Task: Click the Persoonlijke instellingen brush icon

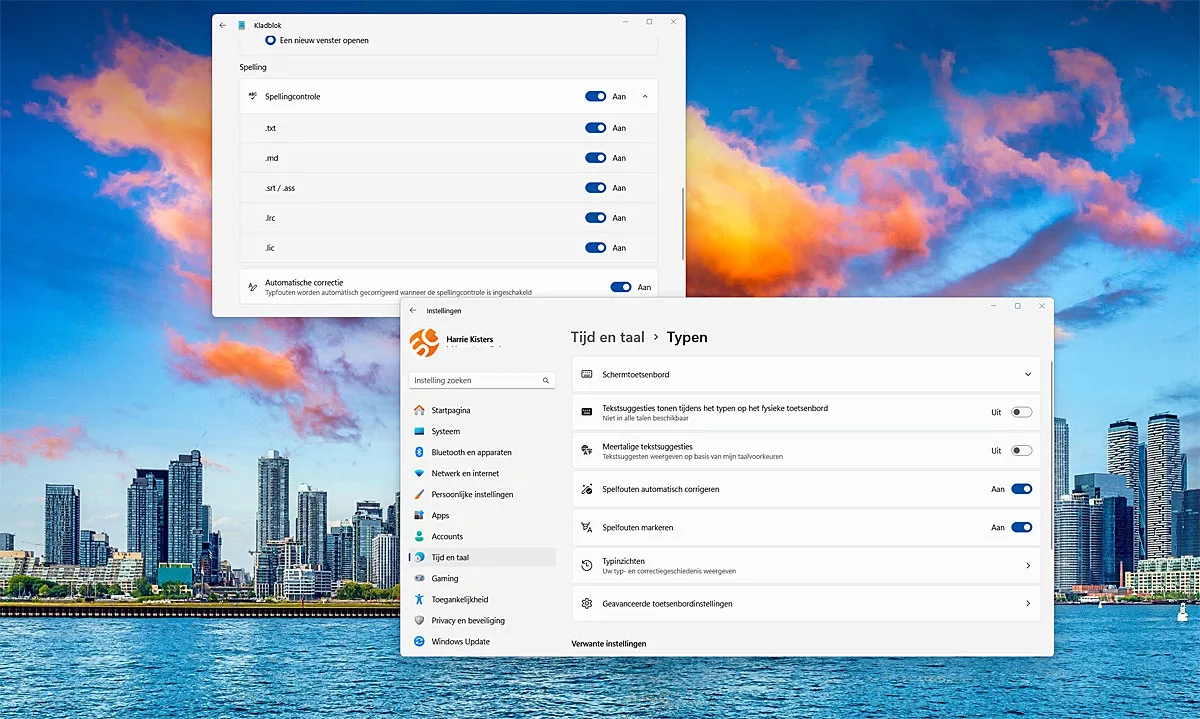Action: pos(419,494)
